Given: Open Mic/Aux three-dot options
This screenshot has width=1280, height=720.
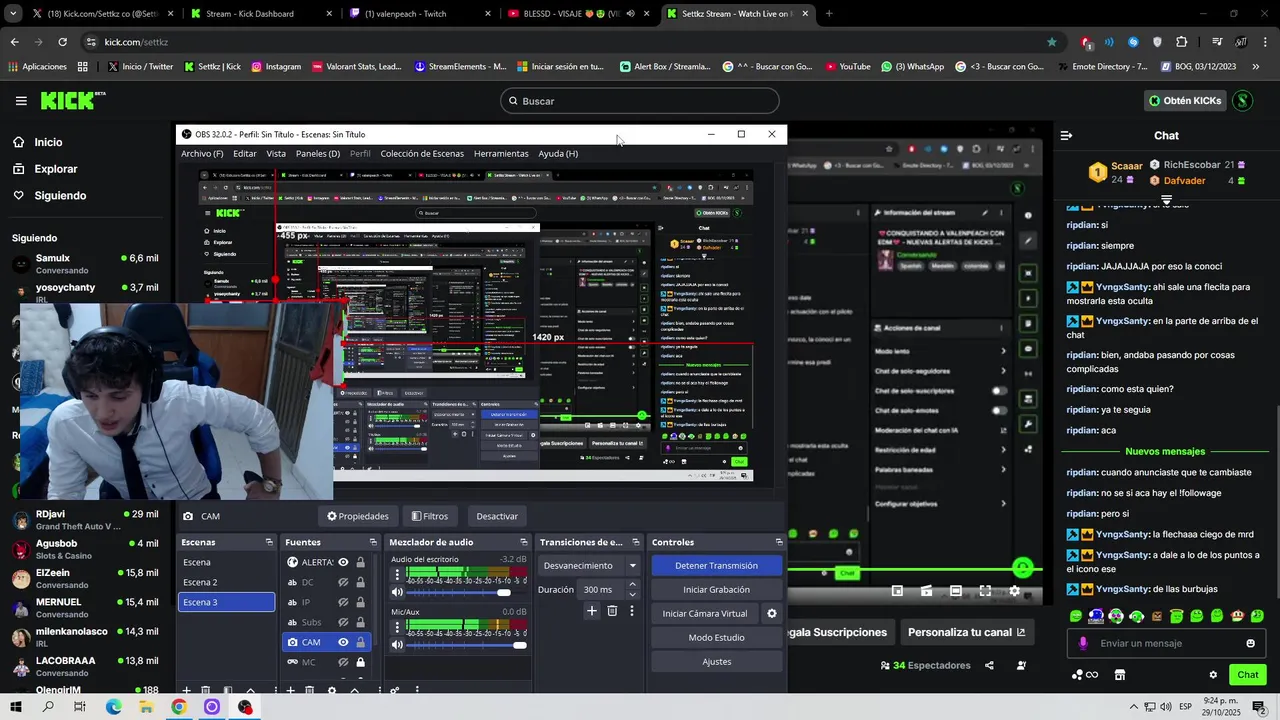Looking at the screenshot, I should pyautogui.click(x=397, y=628).
